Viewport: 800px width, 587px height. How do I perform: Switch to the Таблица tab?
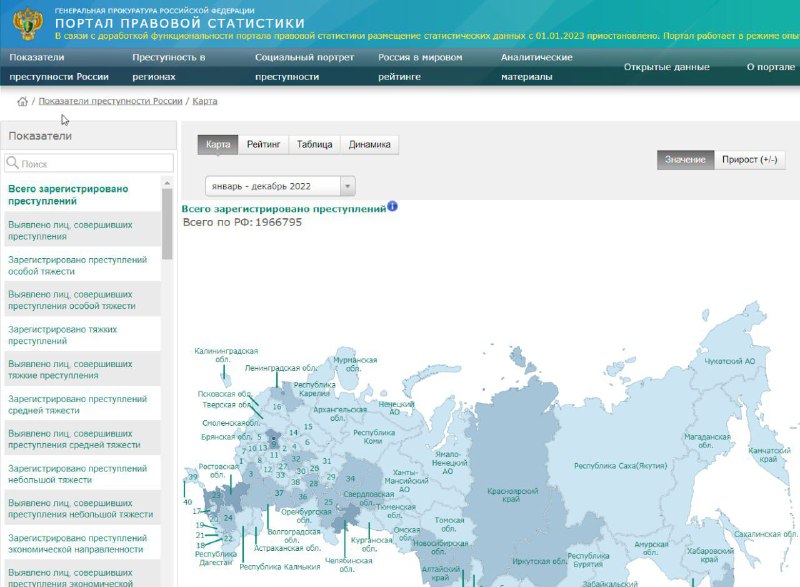[314, 144]
